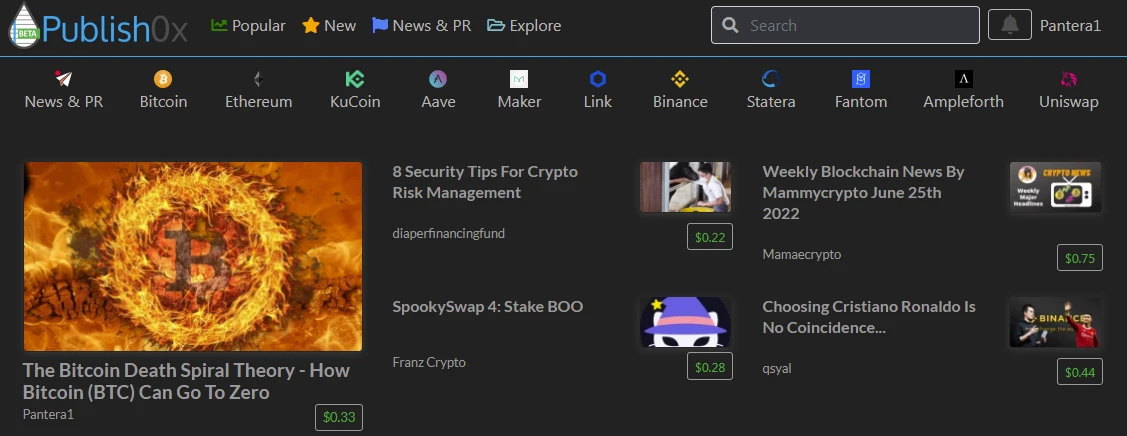
Task: Click the Uniswap unicorn icon
Action: point(1069,78)
